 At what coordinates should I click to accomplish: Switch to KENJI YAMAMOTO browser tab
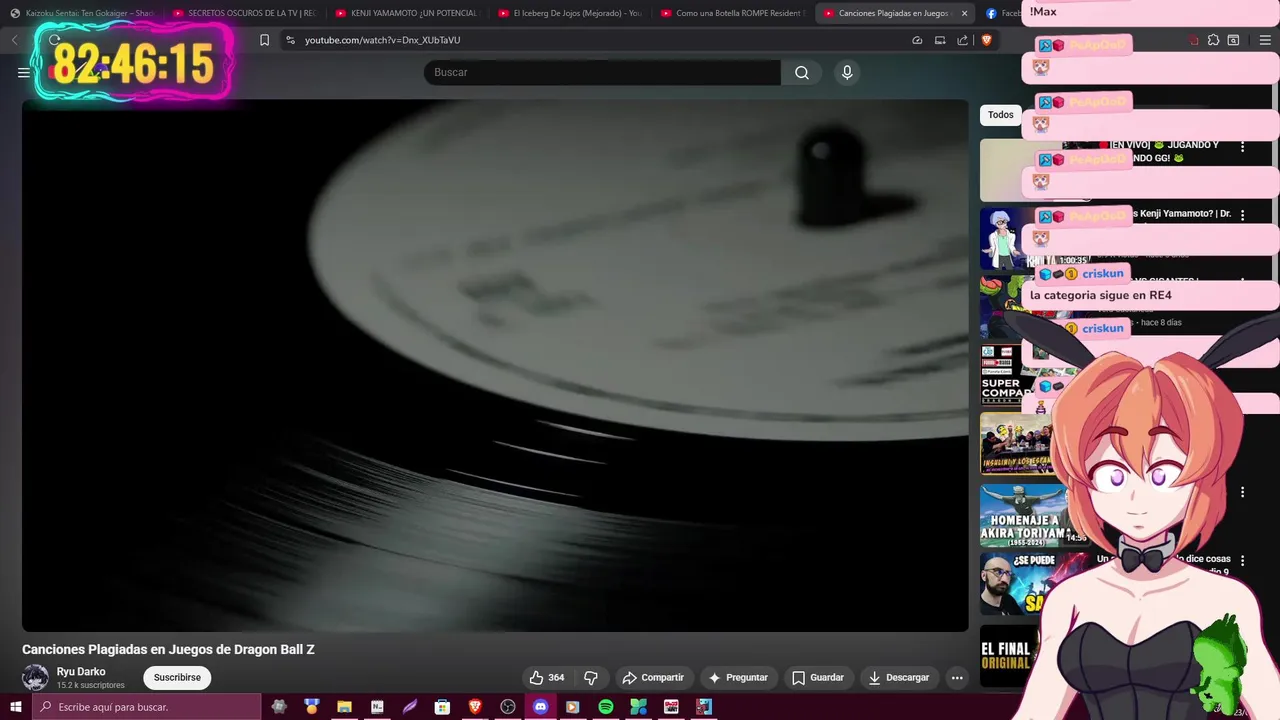tap(408, 13)
